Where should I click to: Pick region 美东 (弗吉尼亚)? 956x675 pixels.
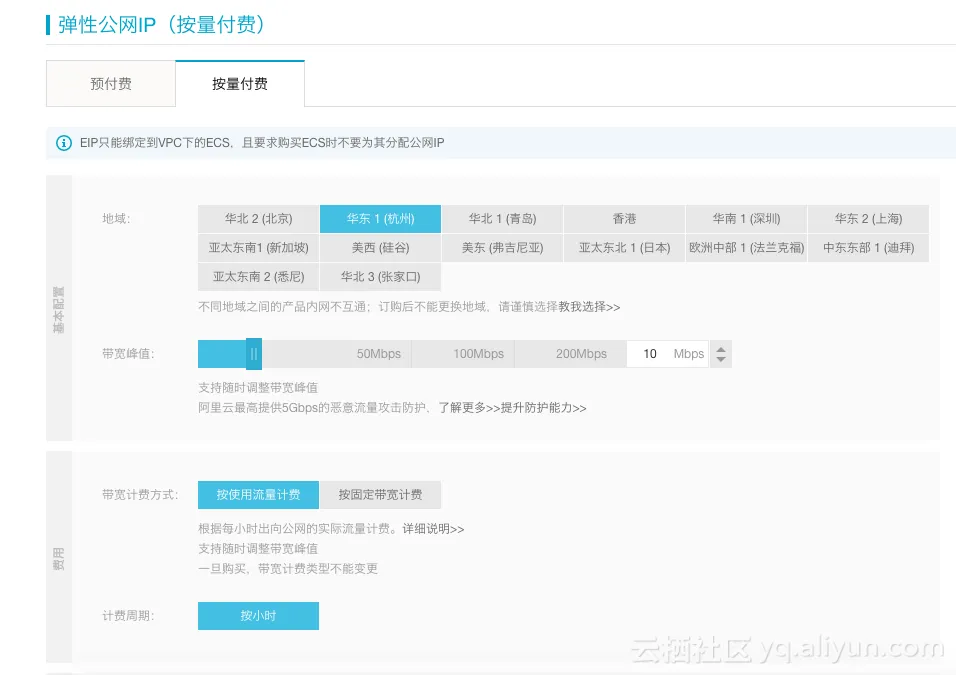(502, 248)
